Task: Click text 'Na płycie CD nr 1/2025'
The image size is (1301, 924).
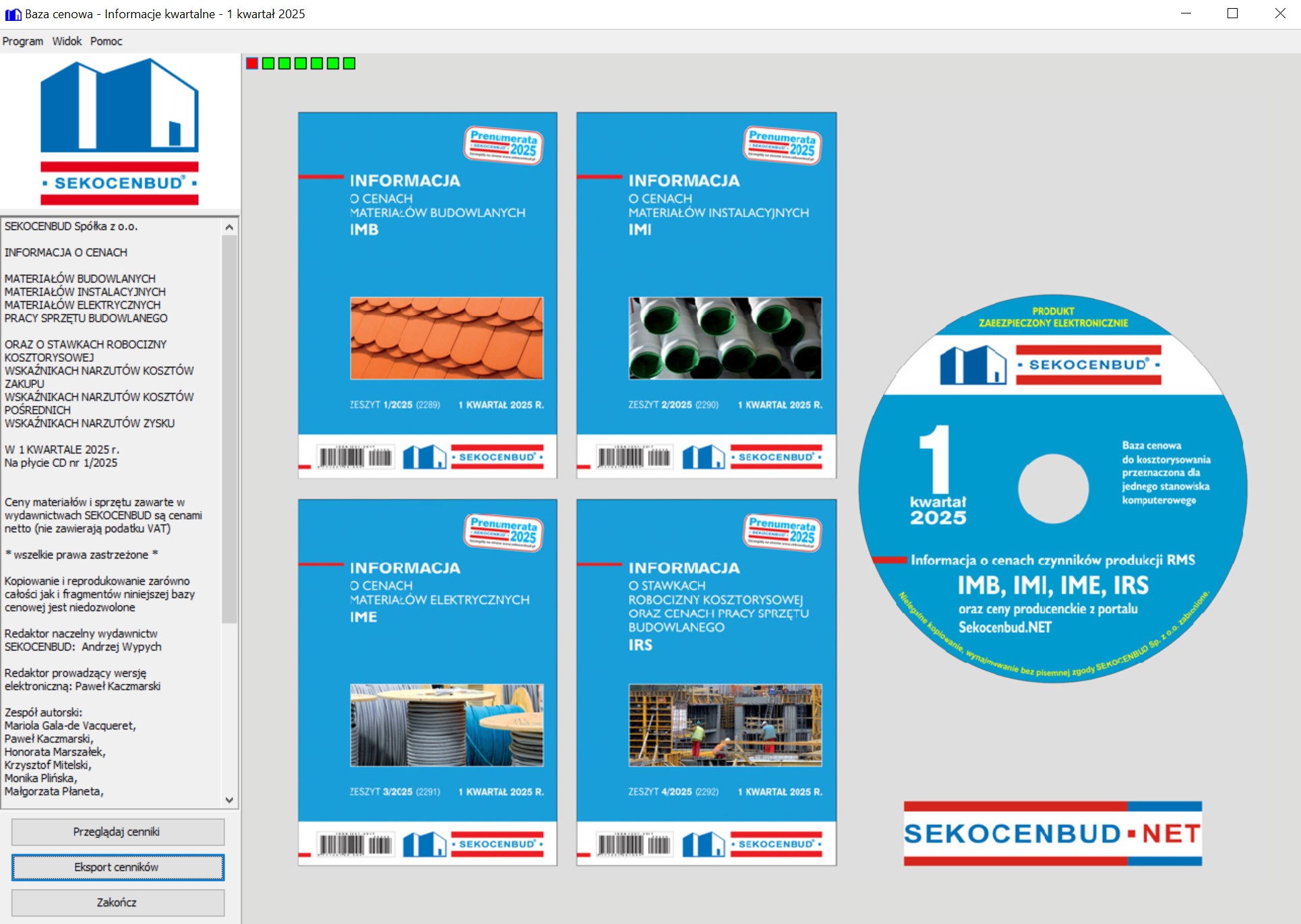Action: pos(61,463)
